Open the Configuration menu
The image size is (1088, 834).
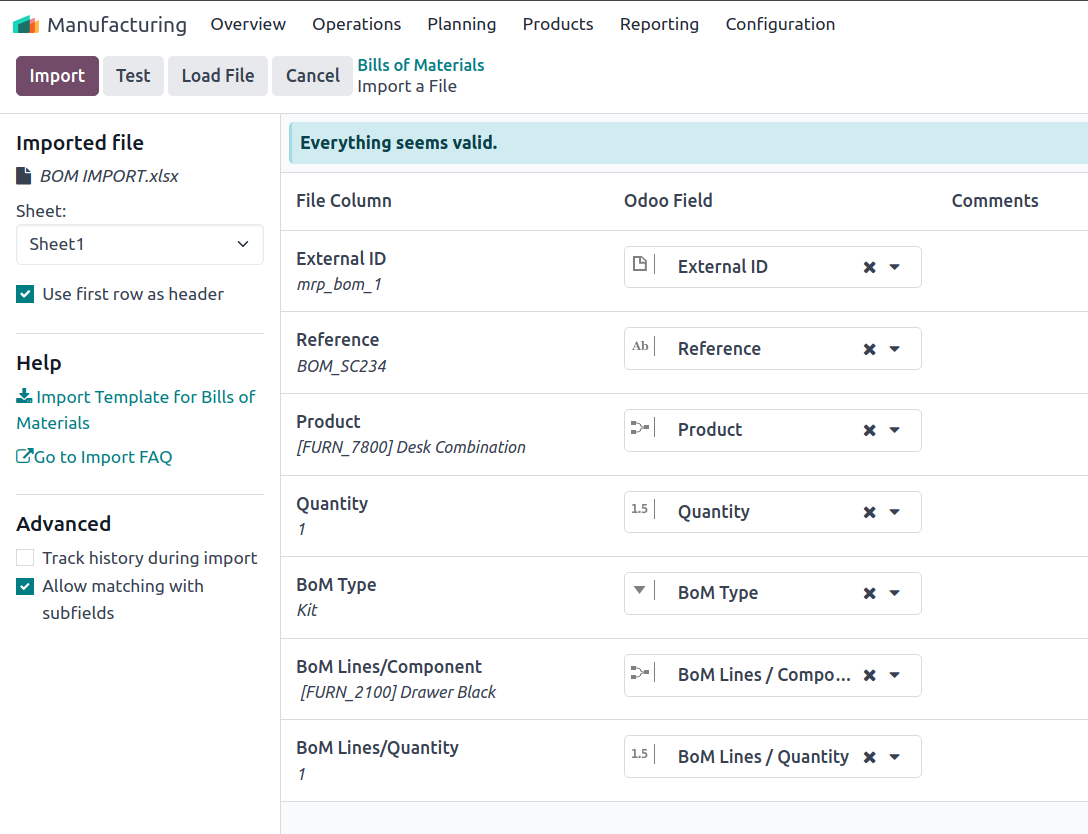[780, 24]
